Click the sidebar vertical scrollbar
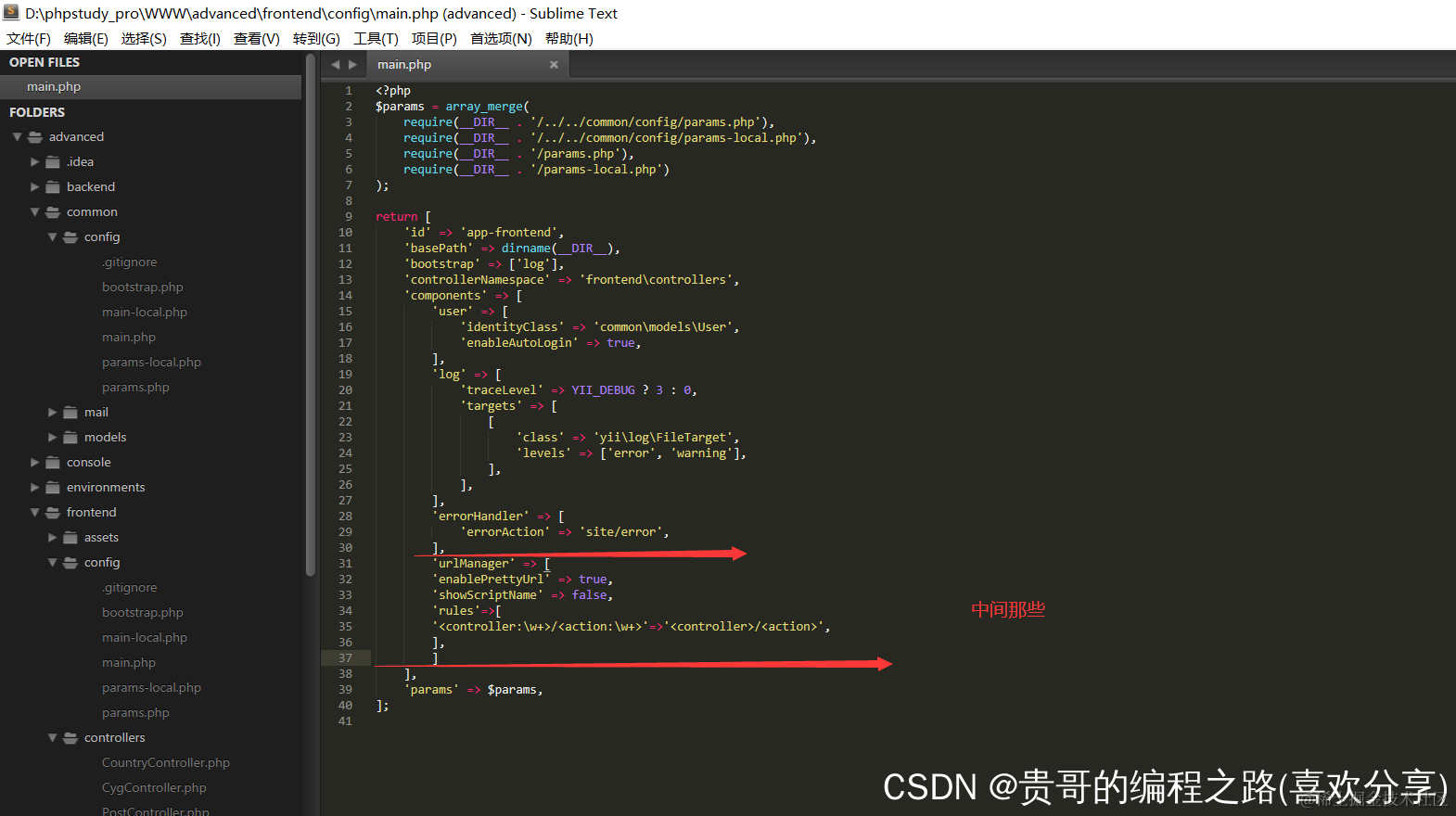 [310, 315]
